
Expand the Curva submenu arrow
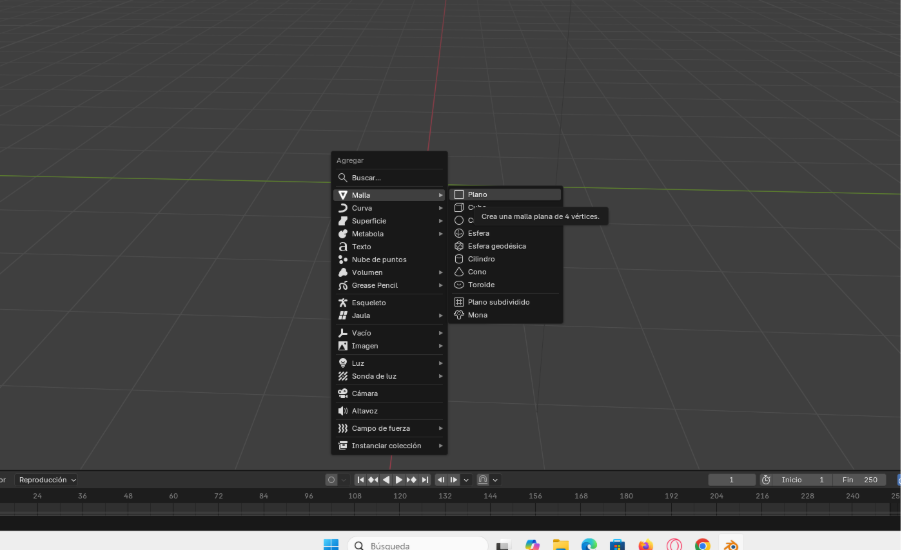(440, 208)
